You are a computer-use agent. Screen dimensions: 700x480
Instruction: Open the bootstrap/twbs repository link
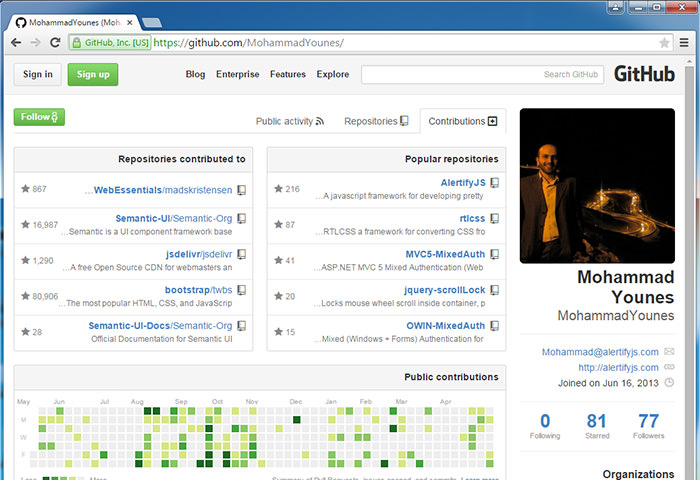pos(199,290)
